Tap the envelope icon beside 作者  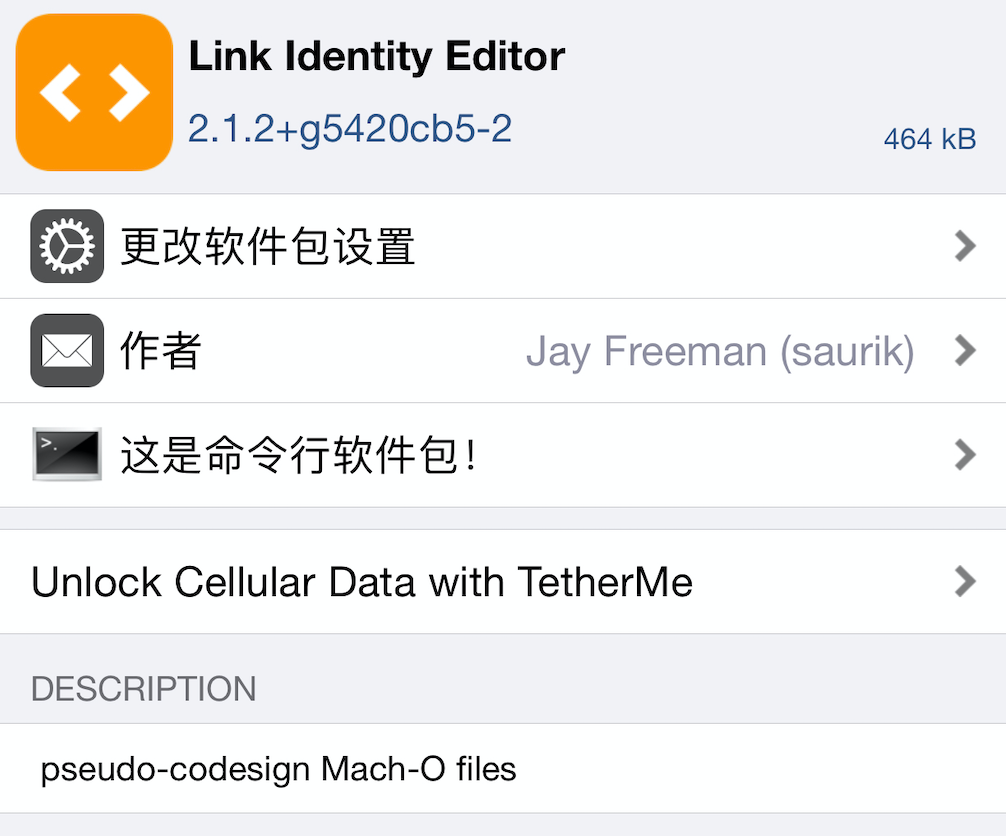point(67,351)
